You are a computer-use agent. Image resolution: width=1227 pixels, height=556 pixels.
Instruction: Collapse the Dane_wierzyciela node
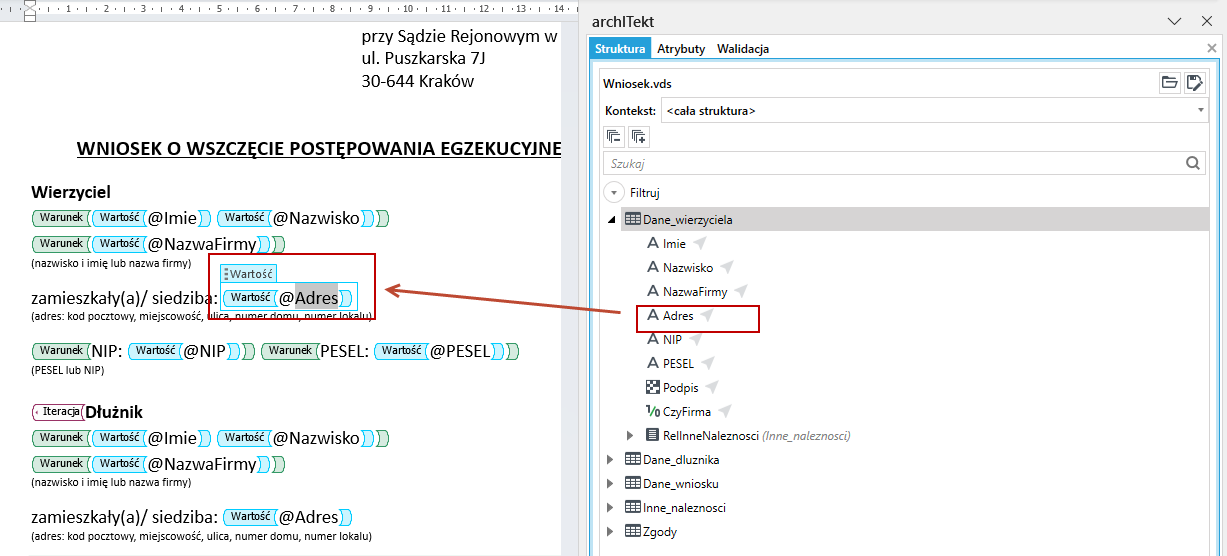612,220
